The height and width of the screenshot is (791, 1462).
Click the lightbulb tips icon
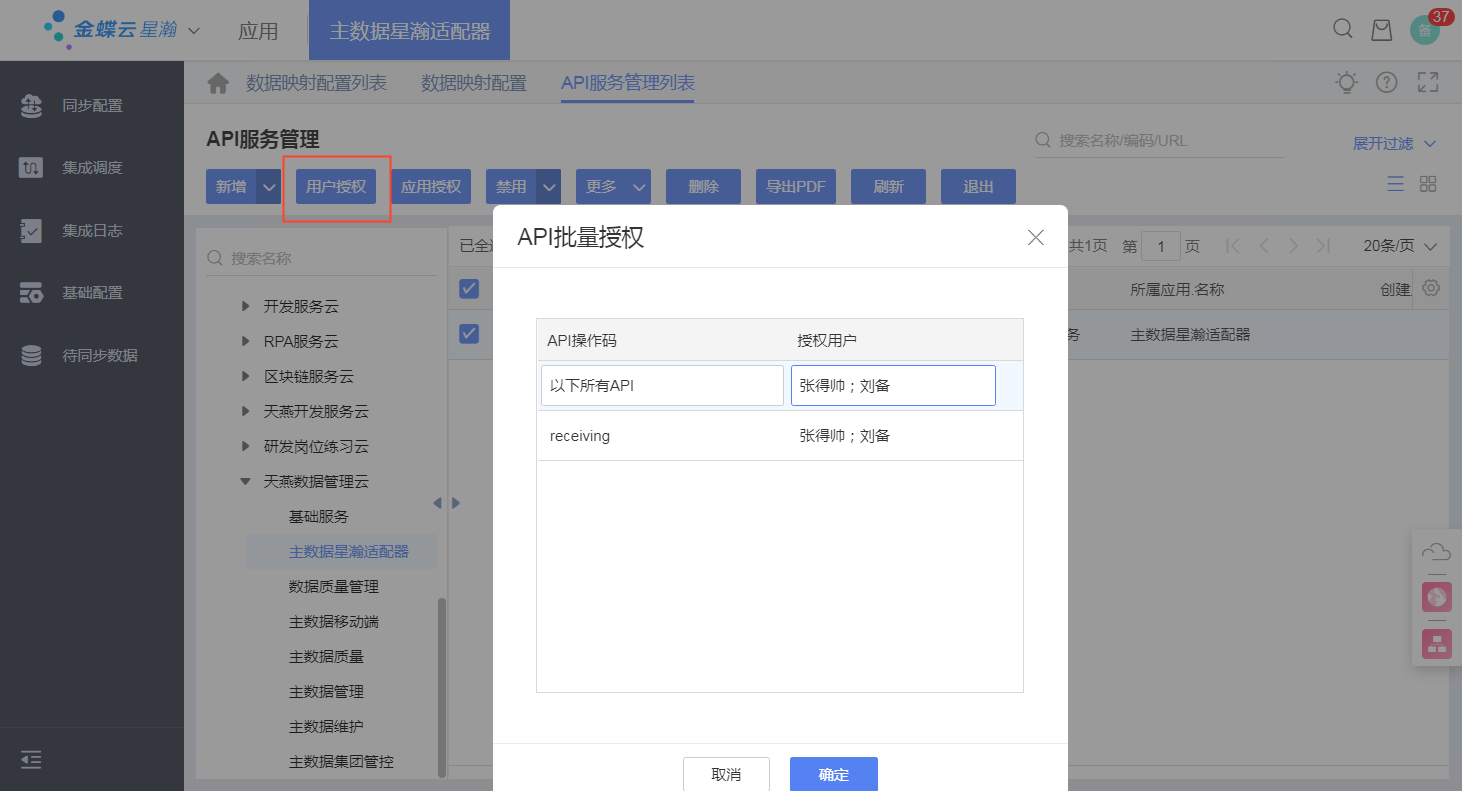[x=1347, y=83]
